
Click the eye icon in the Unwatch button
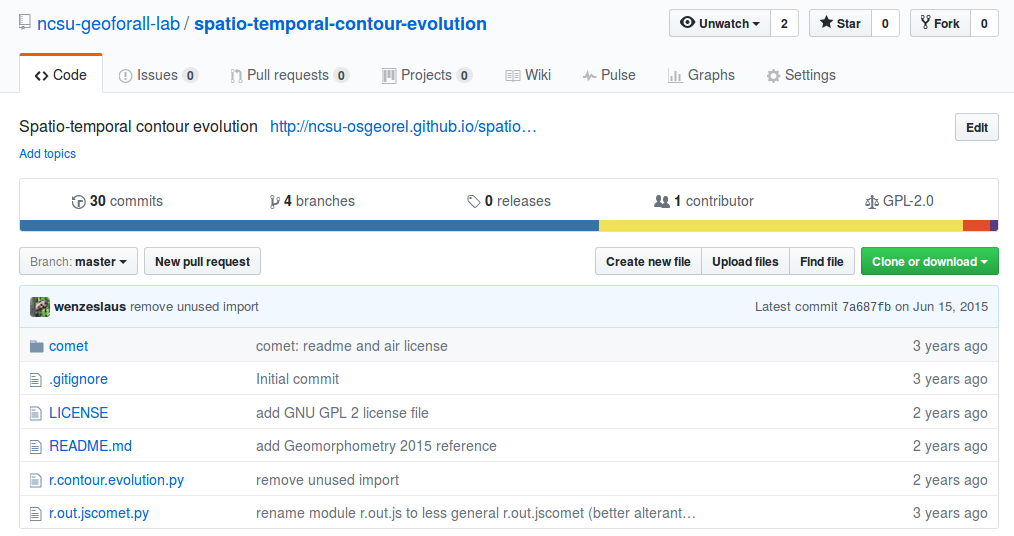(x=687, y=23)
